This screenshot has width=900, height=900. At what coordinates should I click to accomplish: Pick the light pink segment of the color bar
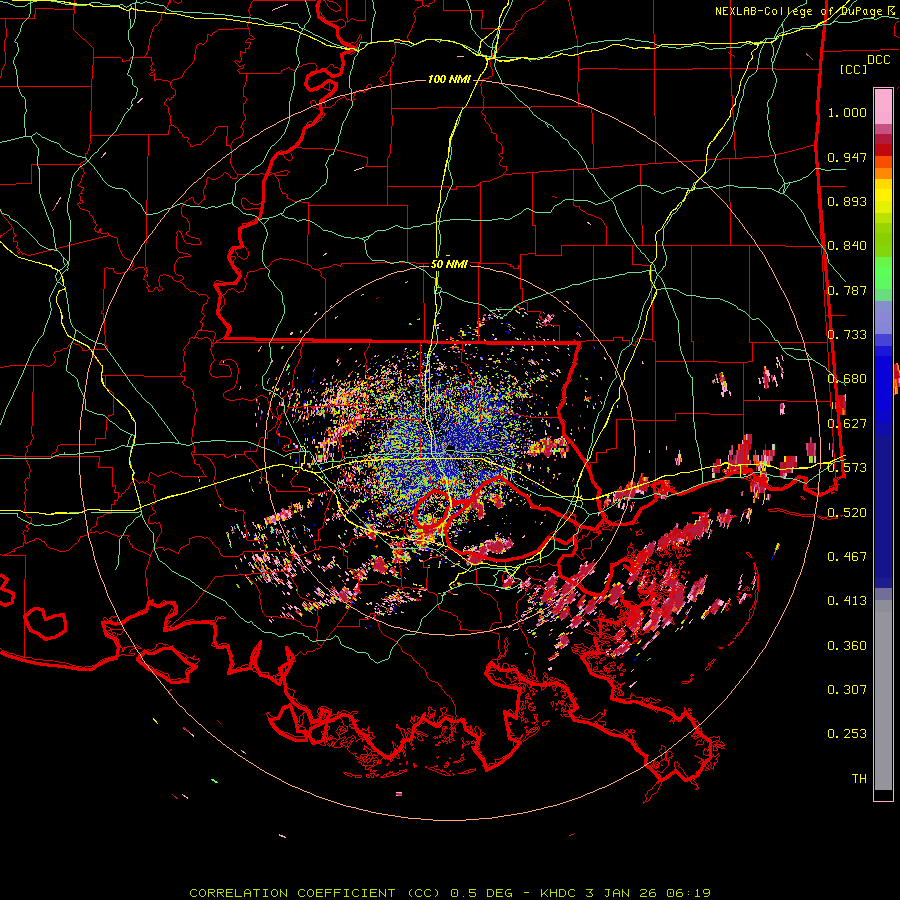pos(883,106)
